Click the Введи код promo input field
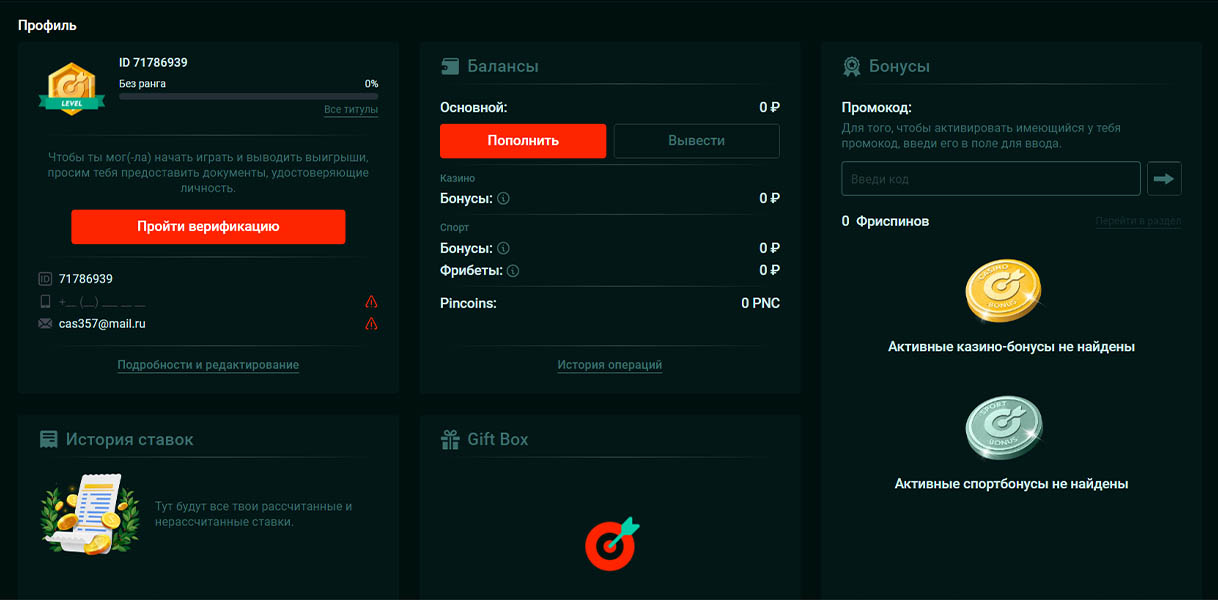Image resolution: width=1218 pixels, height=600 pixels. pos(990,179)
